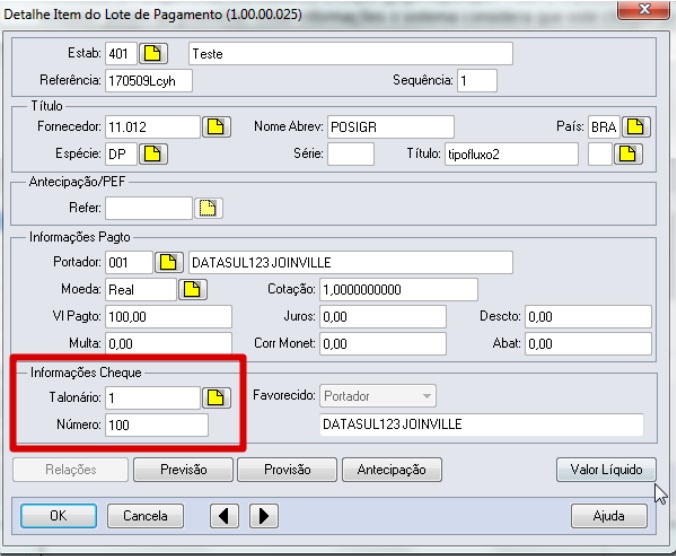Click the Antecipação button
Screen dimensions: 676x556
click(x=391, y=469)
